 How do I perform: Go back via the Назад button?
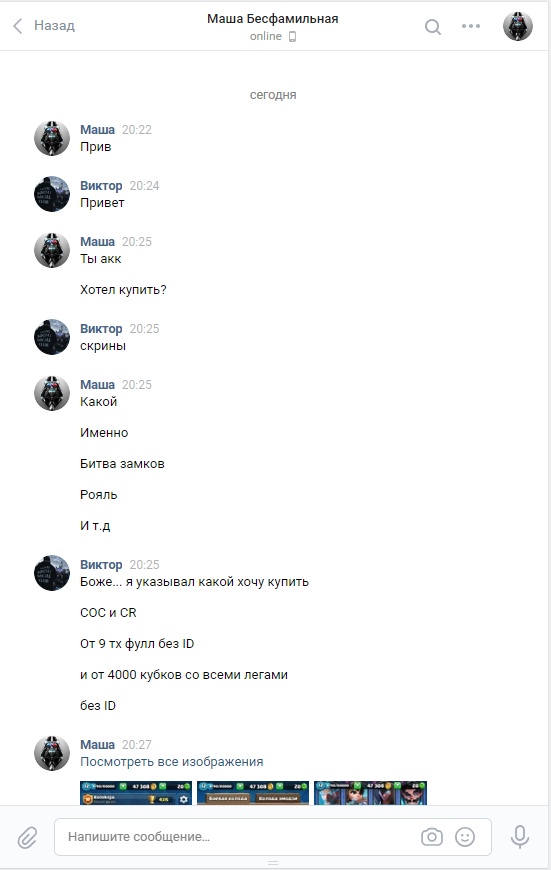tap(43, 26)
